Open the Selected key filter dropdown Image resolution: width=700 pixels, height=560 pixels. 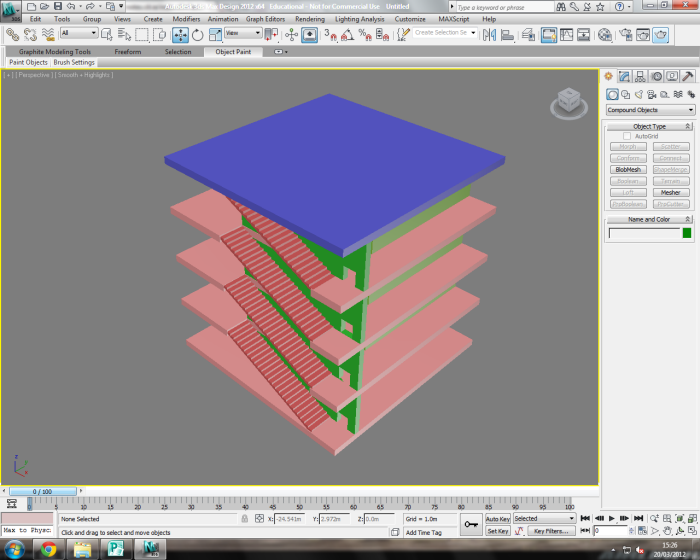[x=544, y=519]
